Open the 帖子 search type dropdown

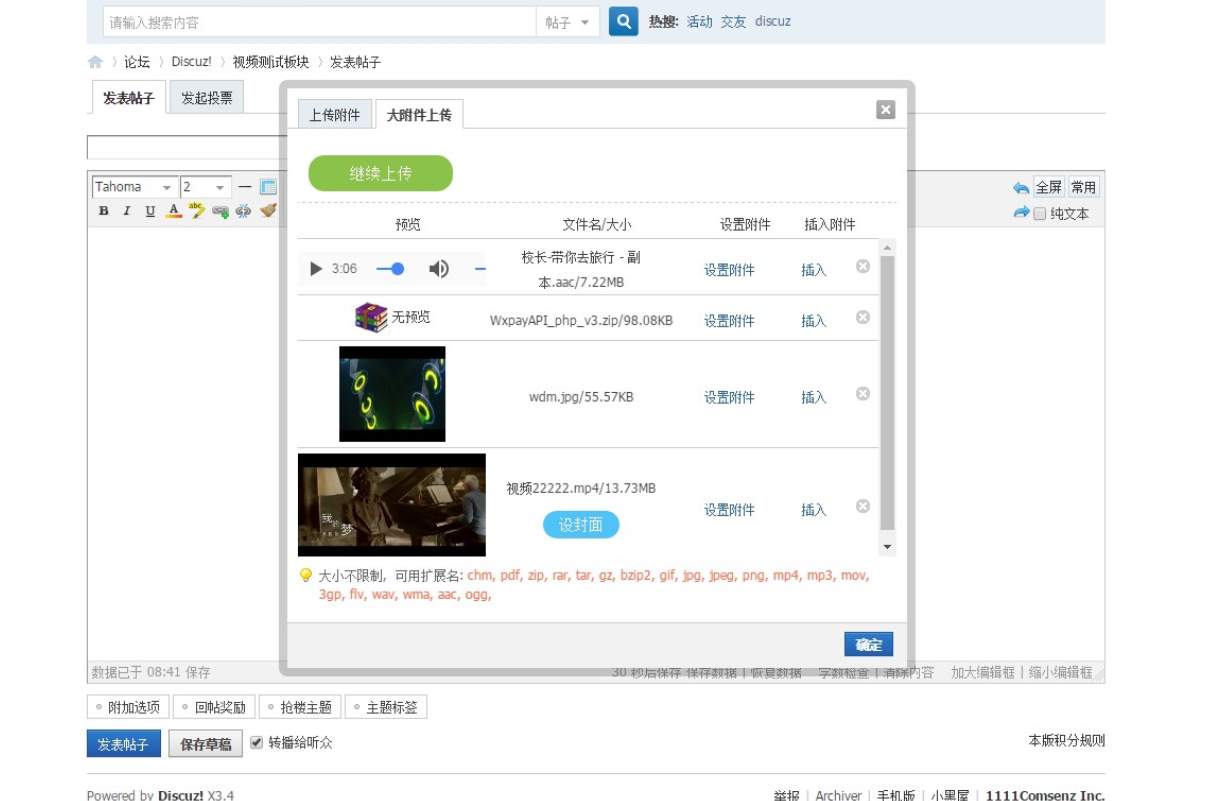pyautogui.click(x=568, y=22)
